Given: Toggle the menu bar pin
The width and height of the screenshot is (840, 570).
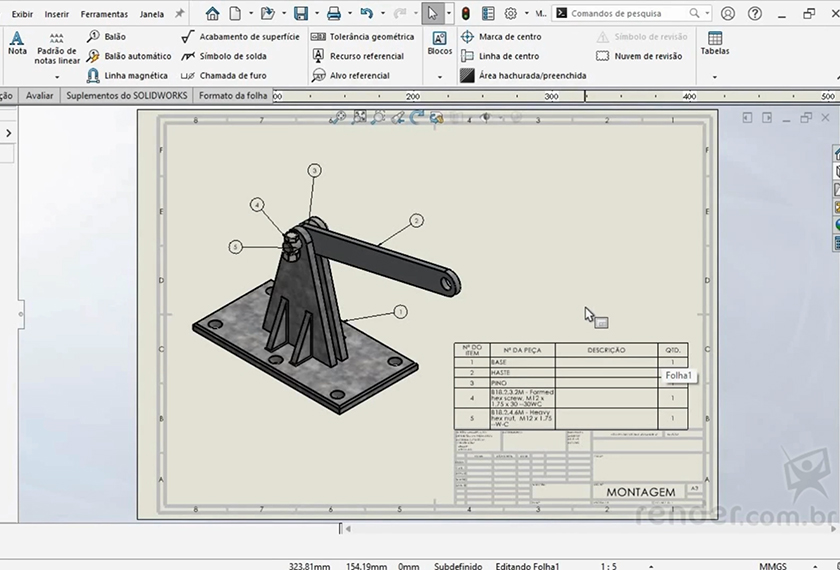Looking at the screenshot, I should tap(179, 14).
